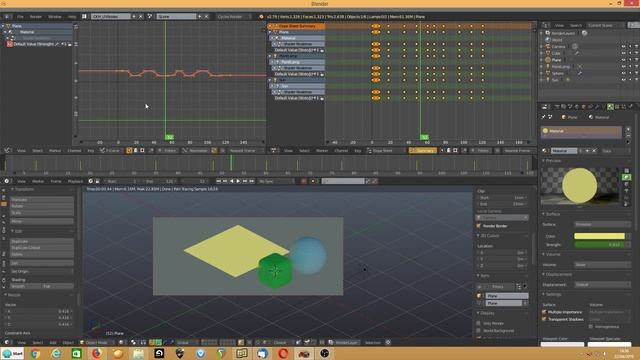Open the Surface shader type dropdown
The image size is (640, 360).
[x=602, y=224]
